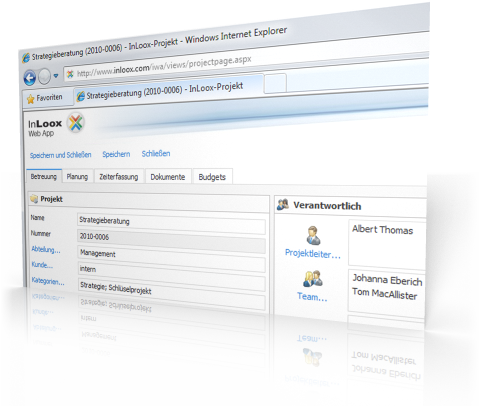Open the Favoriten star button
This screenshot has width=480, height=406.
(45, 98)
